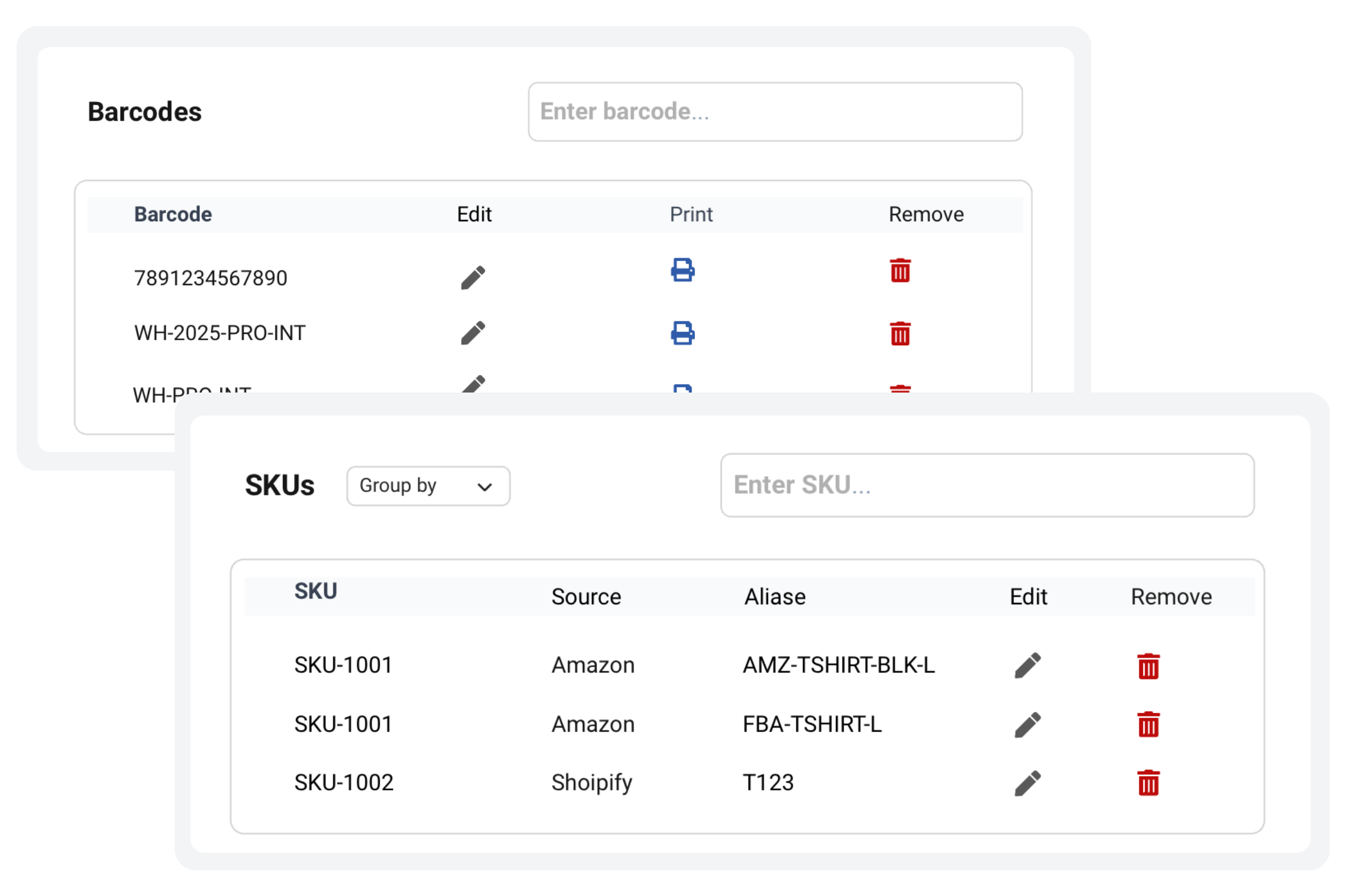Click the Aliase column header

[775, 597]
